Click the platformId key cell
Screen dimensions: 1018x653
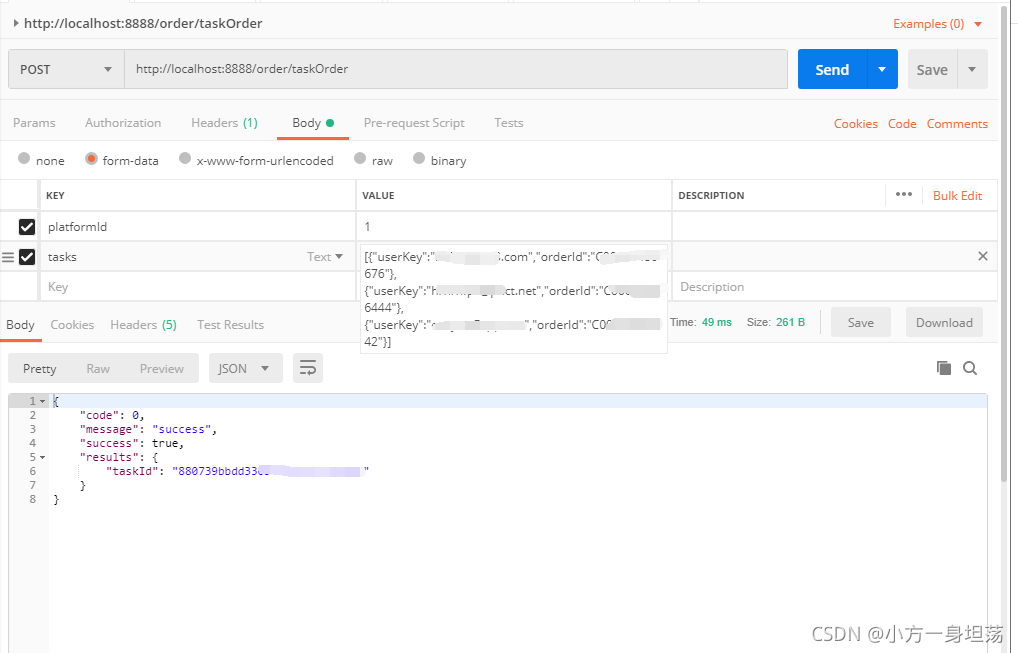(x=198, y=227)
